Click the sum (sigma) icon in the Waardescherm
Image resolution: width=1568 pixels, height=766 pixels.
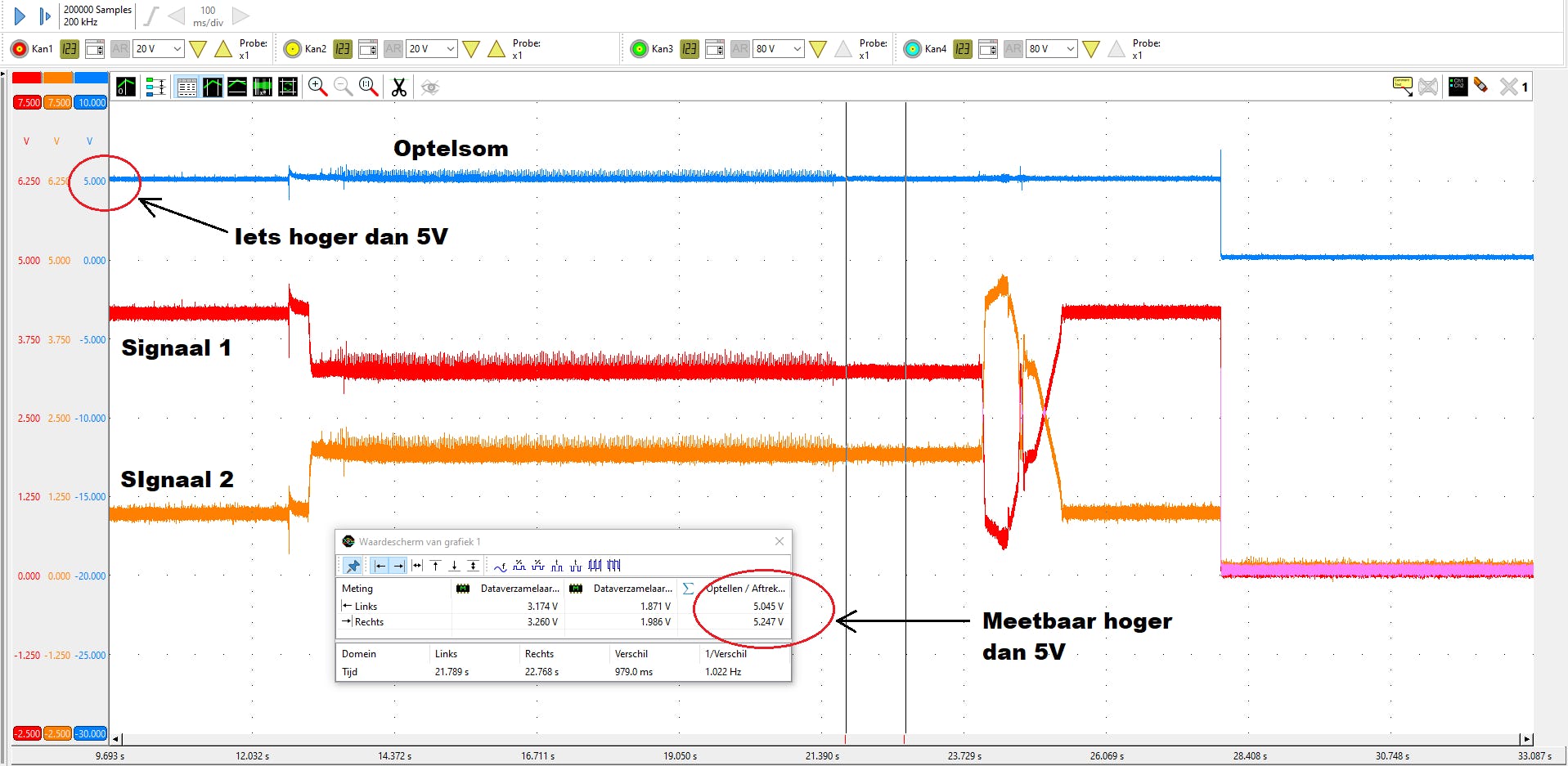(688, 588)
